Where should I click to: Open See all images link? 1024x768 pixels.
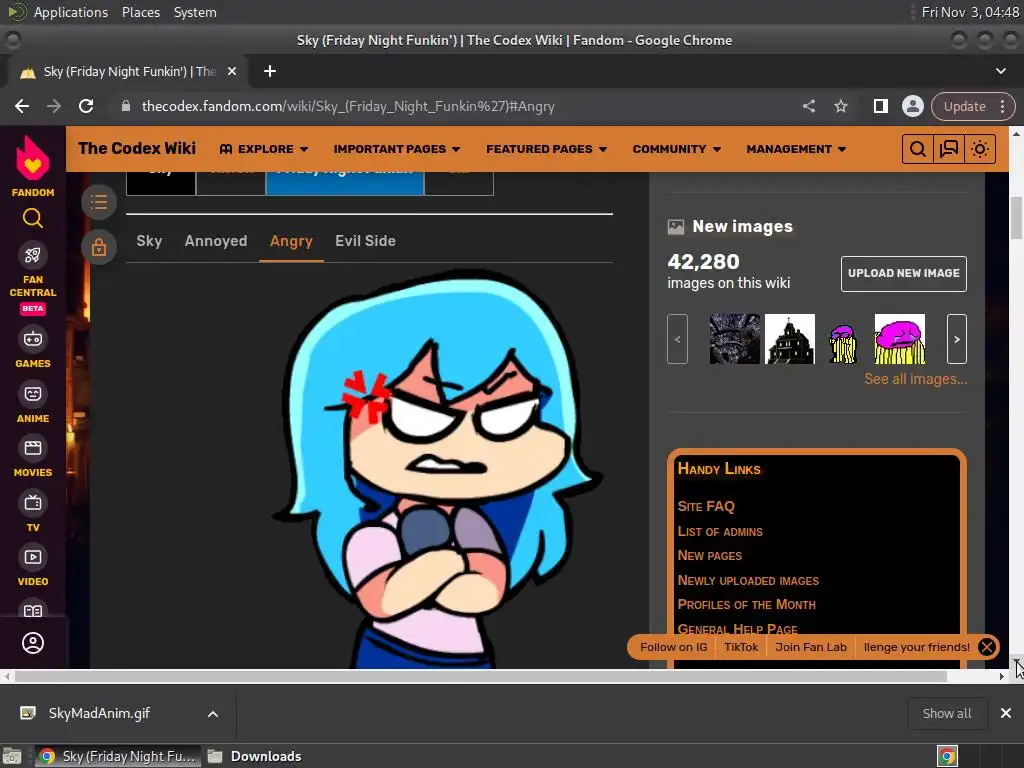(916, 379)
